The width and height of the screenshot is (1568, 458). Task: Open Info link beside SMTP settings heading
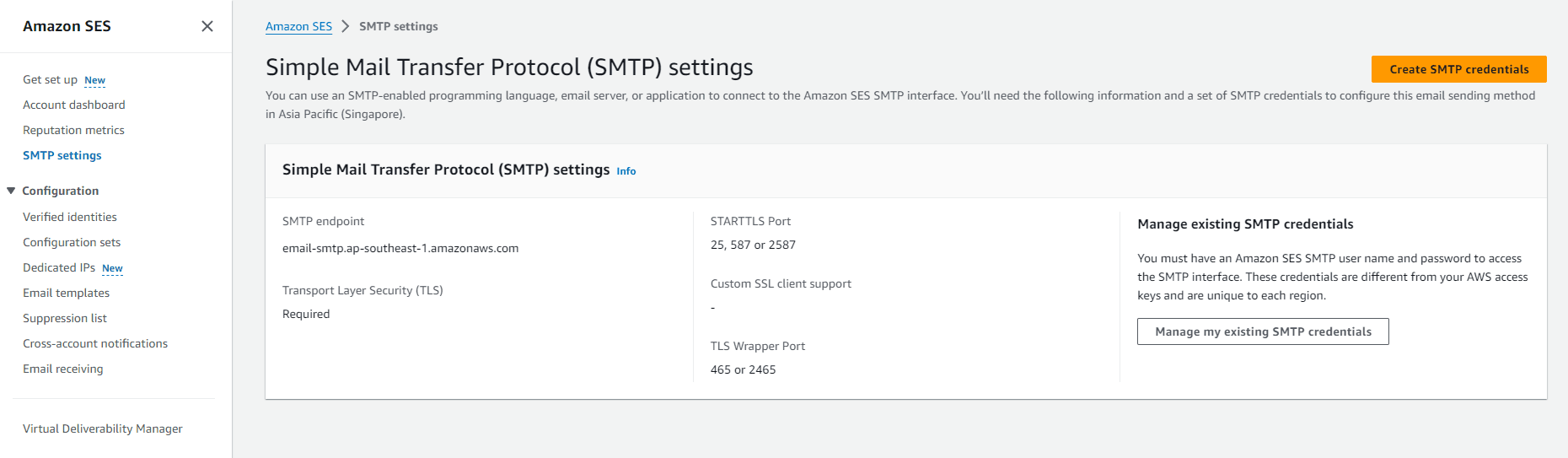[x=626, y=170]
